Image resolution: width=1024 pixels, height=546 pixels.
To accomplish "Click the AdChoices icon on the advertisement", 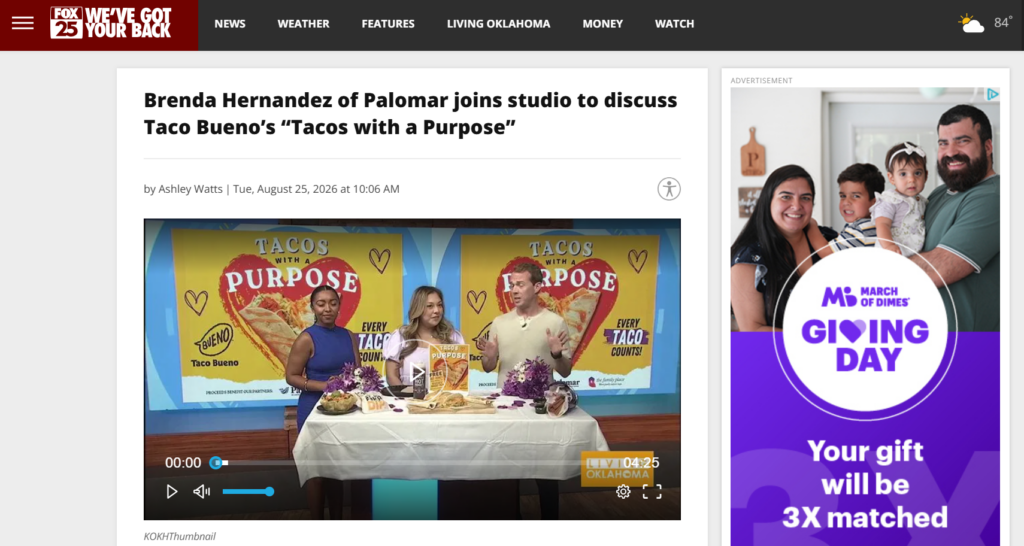I will click(992, 94).
